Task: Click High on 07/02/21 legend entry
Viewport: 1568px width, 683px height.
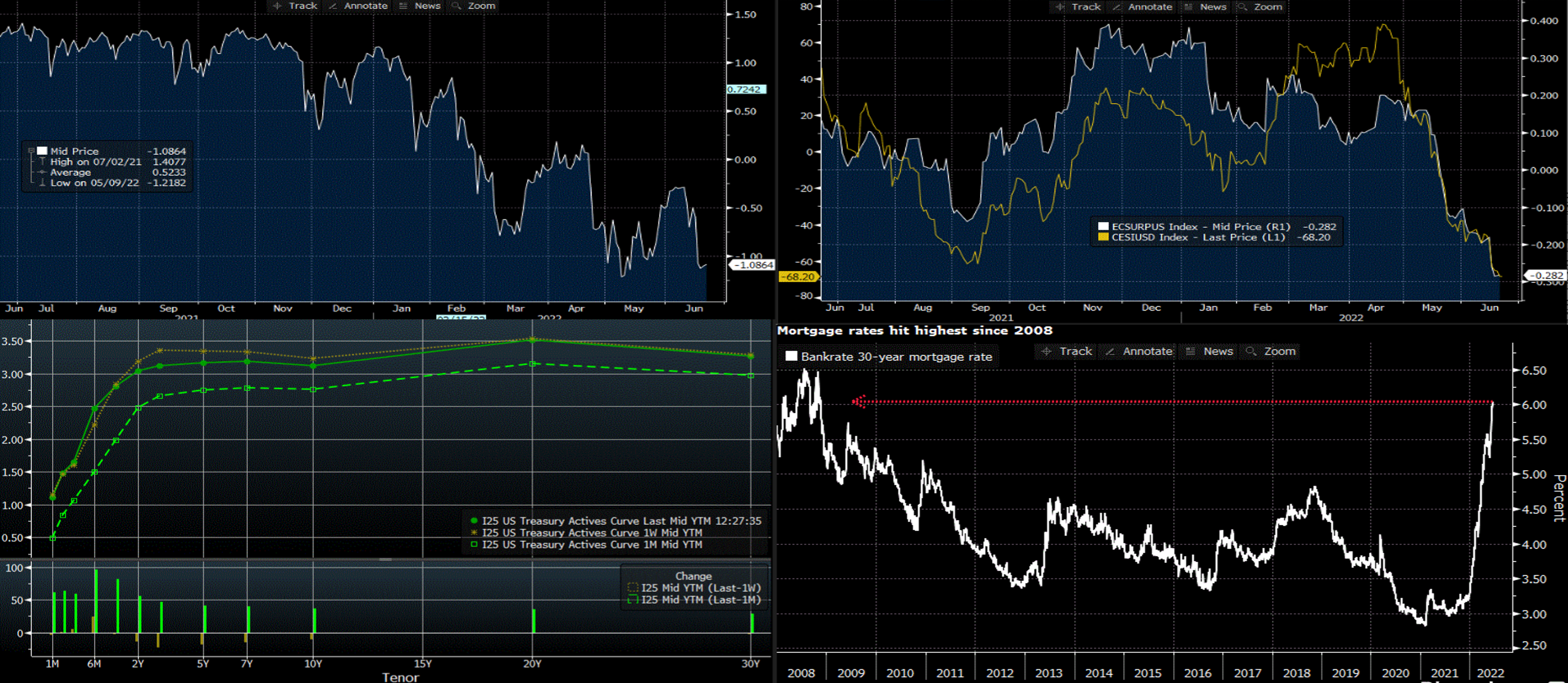Action: coord(95,162)
